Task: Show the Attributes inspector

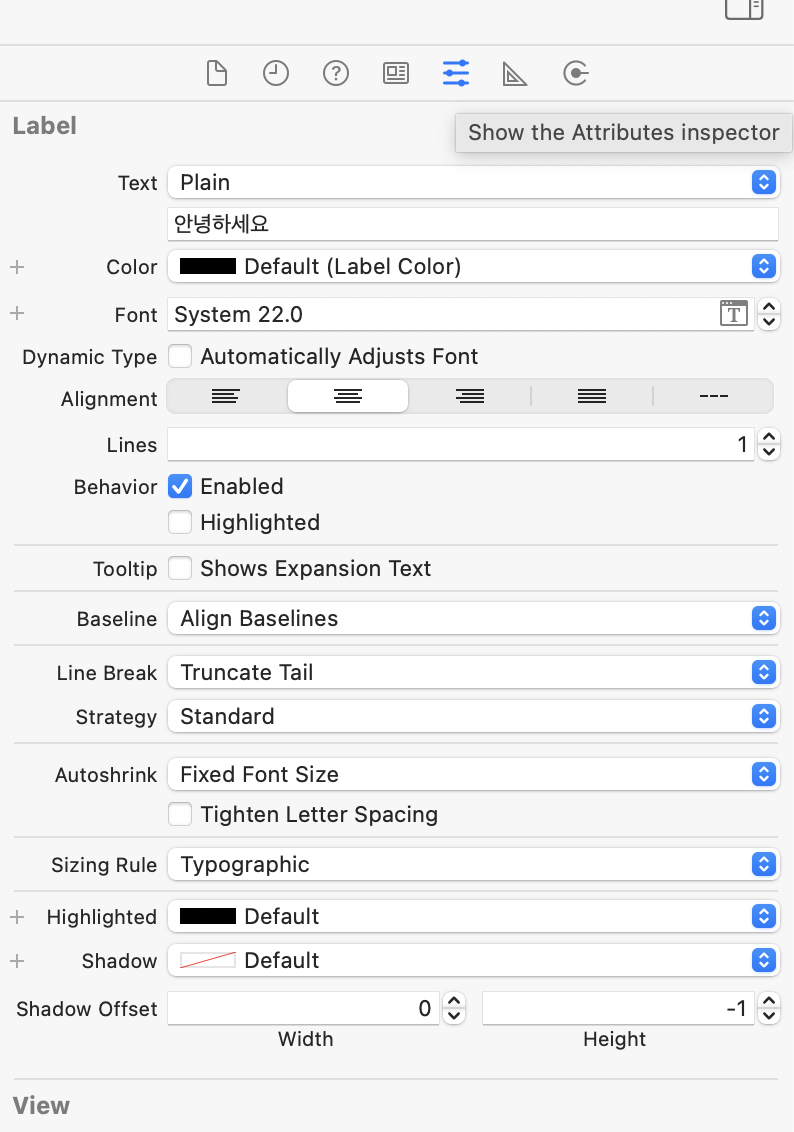Action: point(456,73)
